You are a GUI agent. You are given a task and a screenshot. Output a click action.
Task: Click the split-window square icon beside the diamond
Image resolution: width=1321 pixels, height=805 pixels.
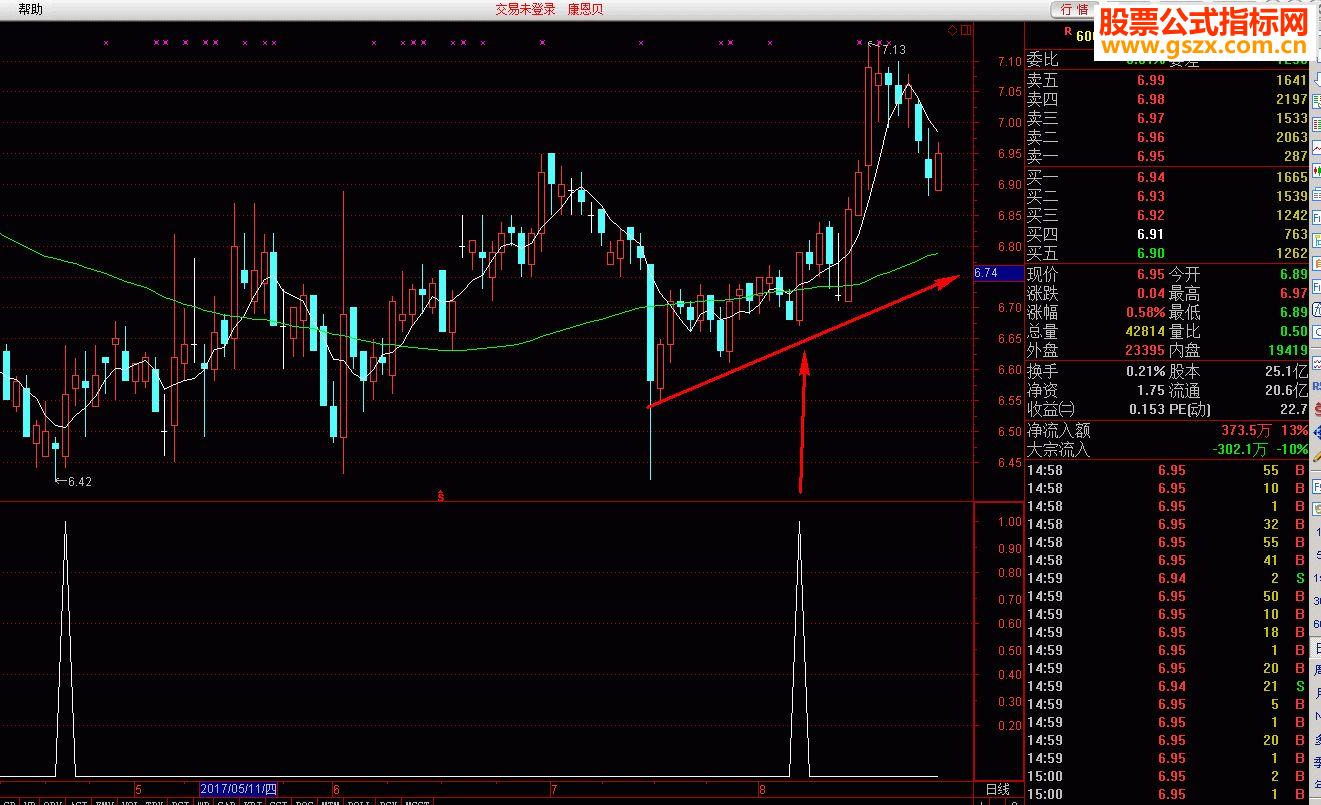pos(966,30)
